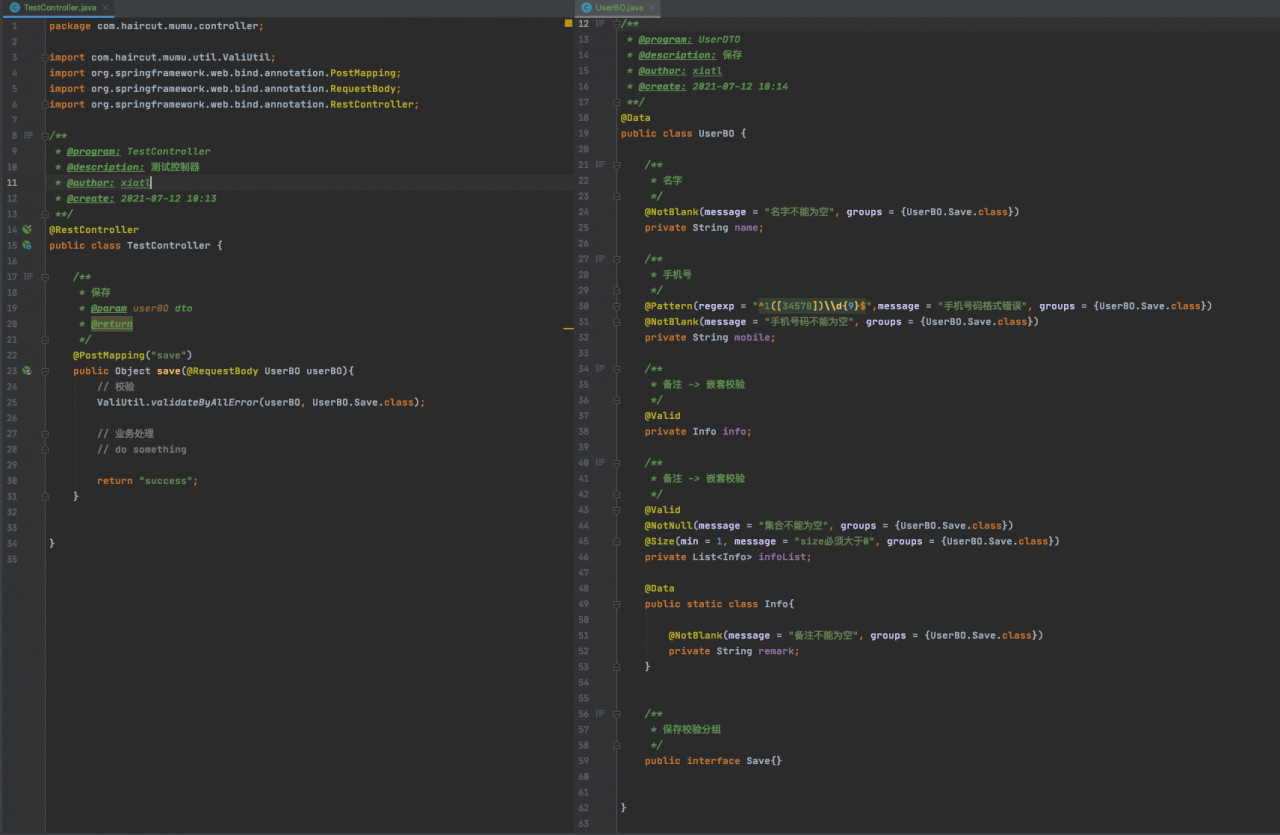The width and height of the screenshot is (1280, 835).
Task: Close the UserBO.java tab
Action: (652, 7)
